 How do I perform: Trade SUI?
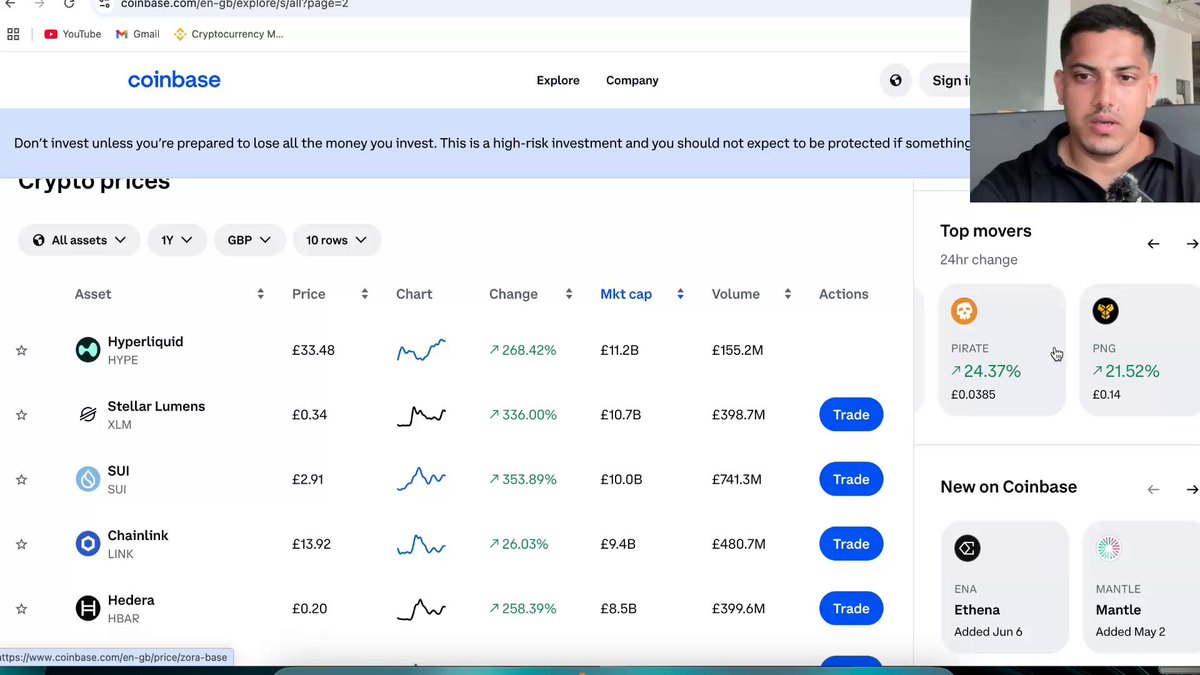851,480
